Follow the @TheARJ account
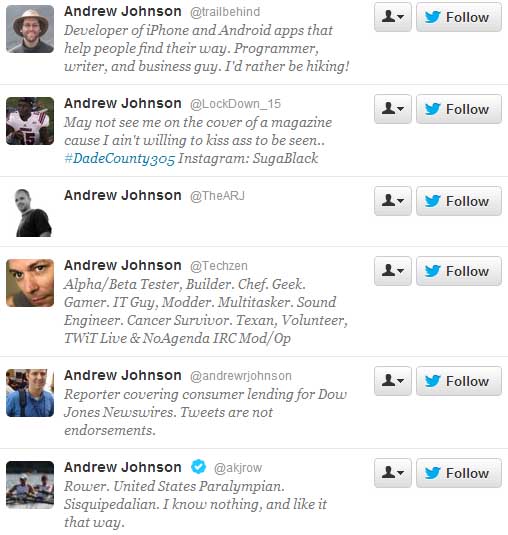The image size is (508, 535). coord(459,201)
